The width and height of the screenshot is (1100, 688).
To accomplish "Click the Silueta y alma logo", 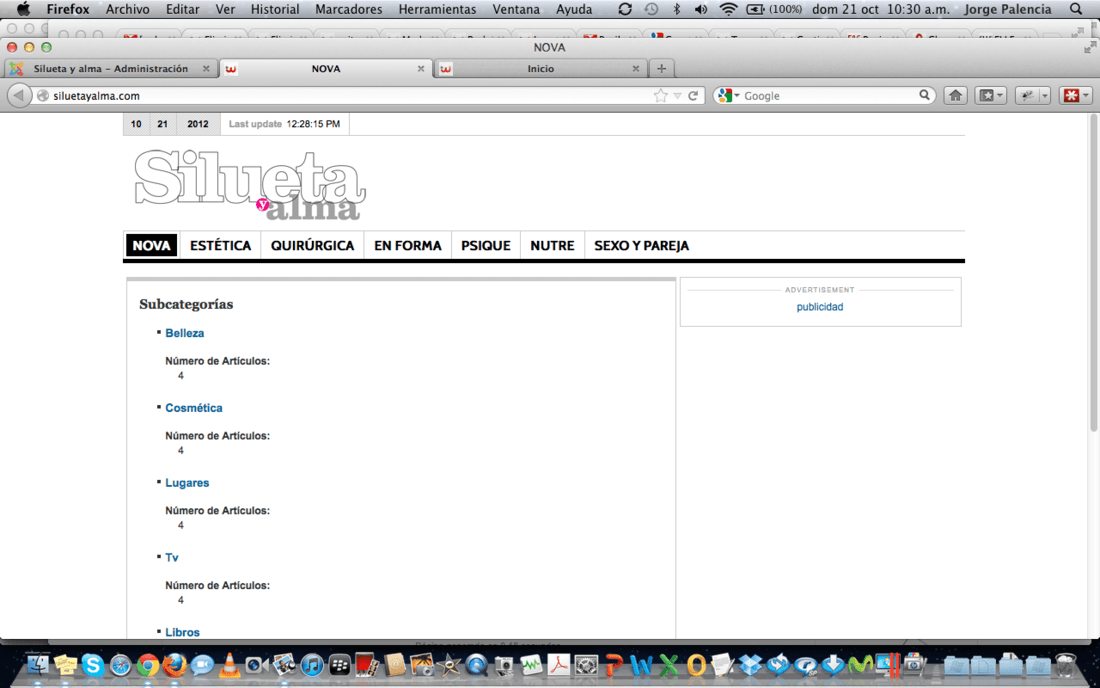I will (250, 185).
